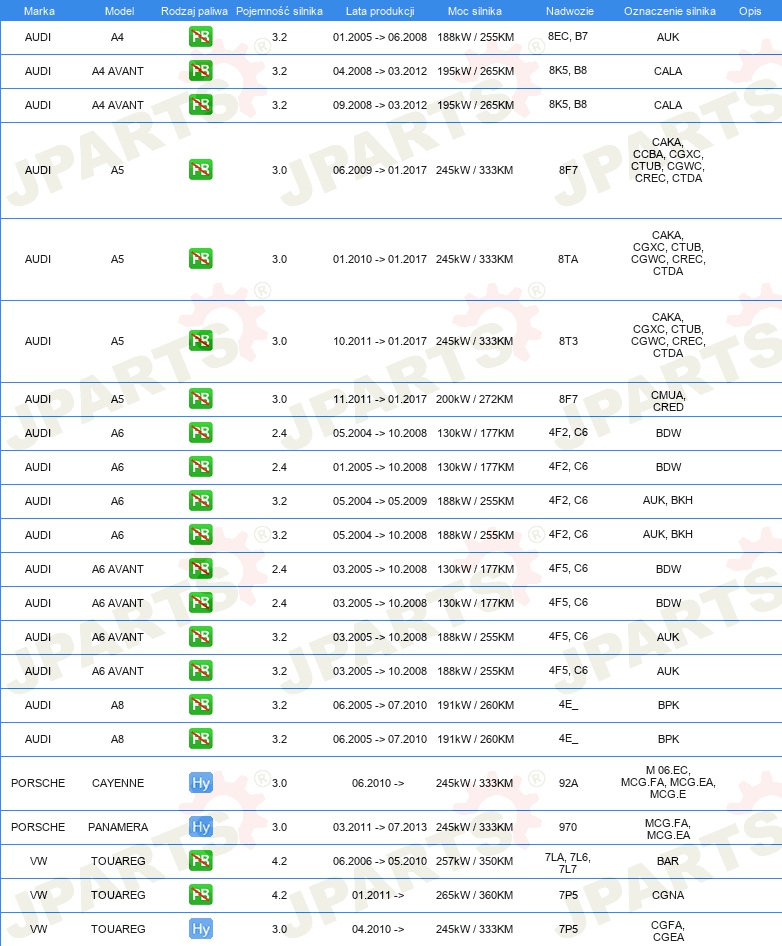Click the petrol icon in the A6 2.4 05.2004 row
The width and height of the screenshot is (782, 946).
pos(200,433)
